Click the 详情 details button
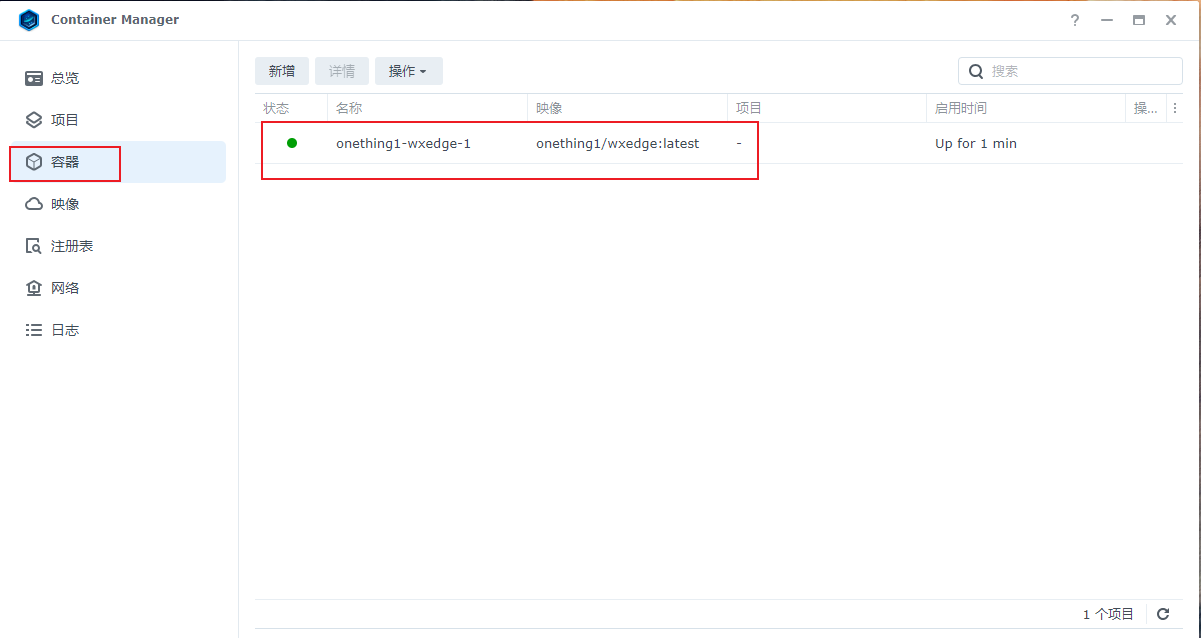Image resolution: width=1201 pixels, height=638 pixels. tap(342, 71)
